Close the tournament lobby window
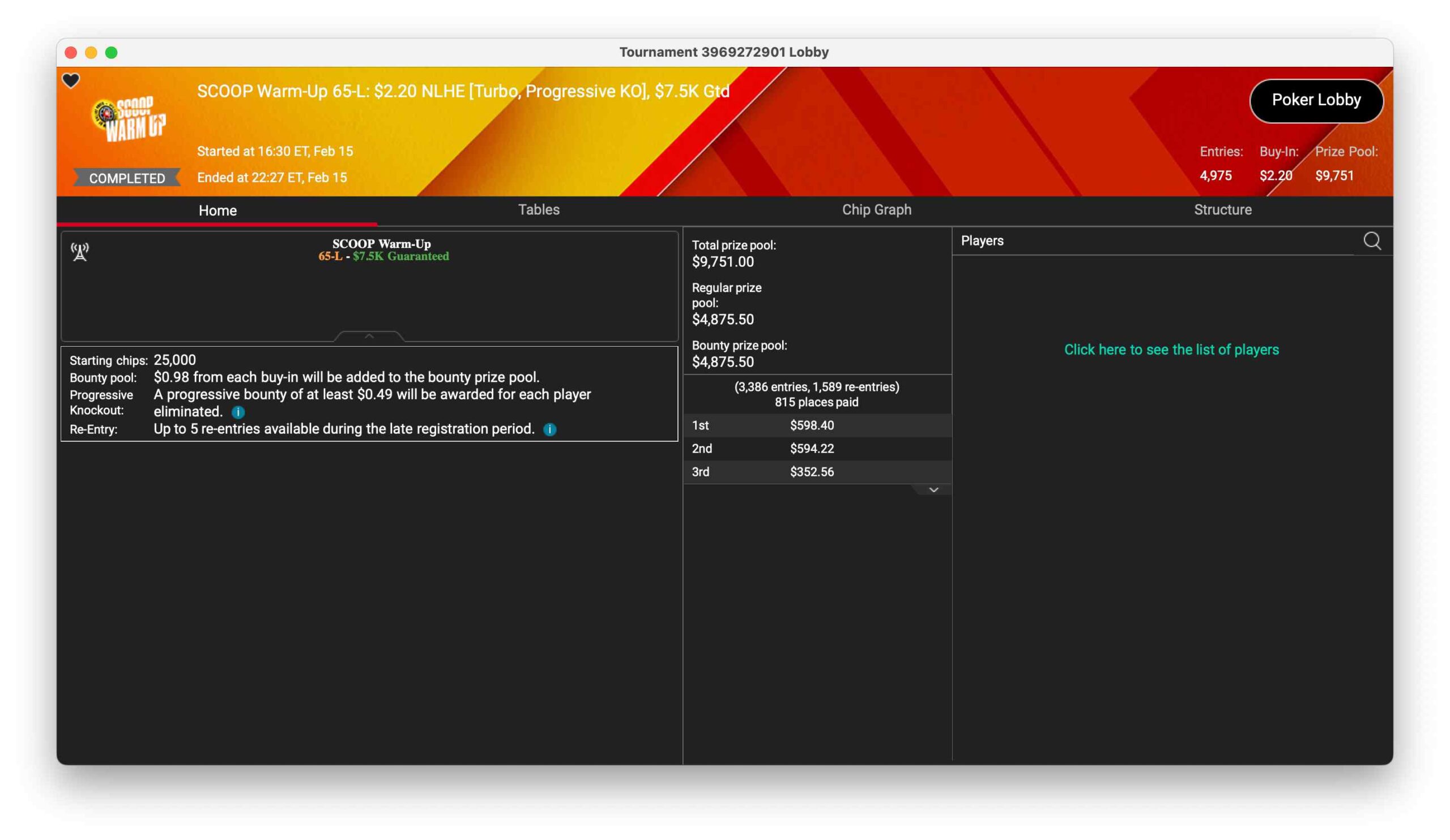The image size is (1450, 840). pyautogui.click(x=71, y=53)
